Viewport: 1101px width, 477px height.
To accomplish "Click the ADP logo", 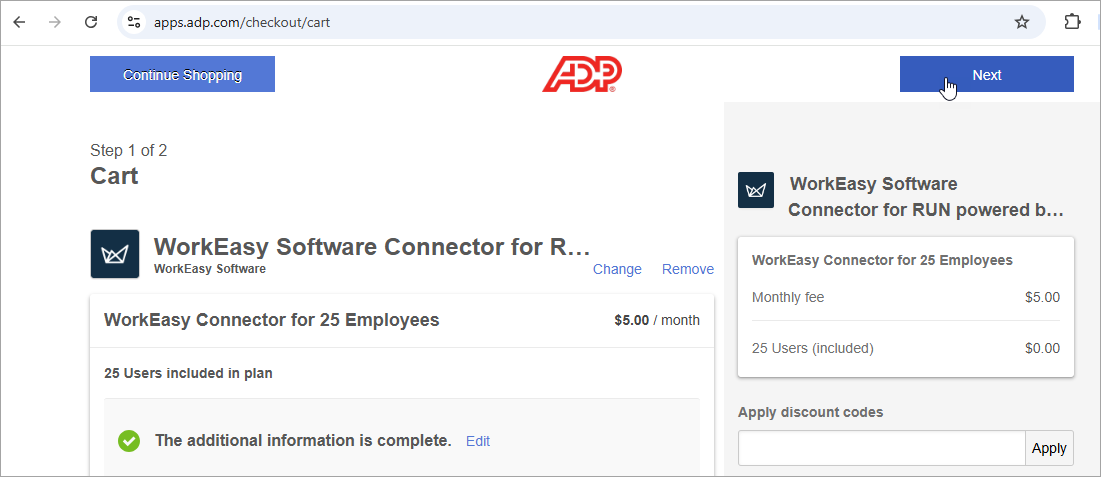I will (x=582, y=74).
